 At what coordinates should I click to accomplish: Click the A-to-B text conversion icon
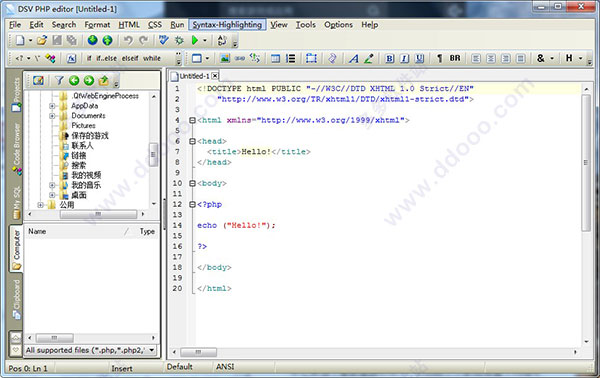pos(222,40)
